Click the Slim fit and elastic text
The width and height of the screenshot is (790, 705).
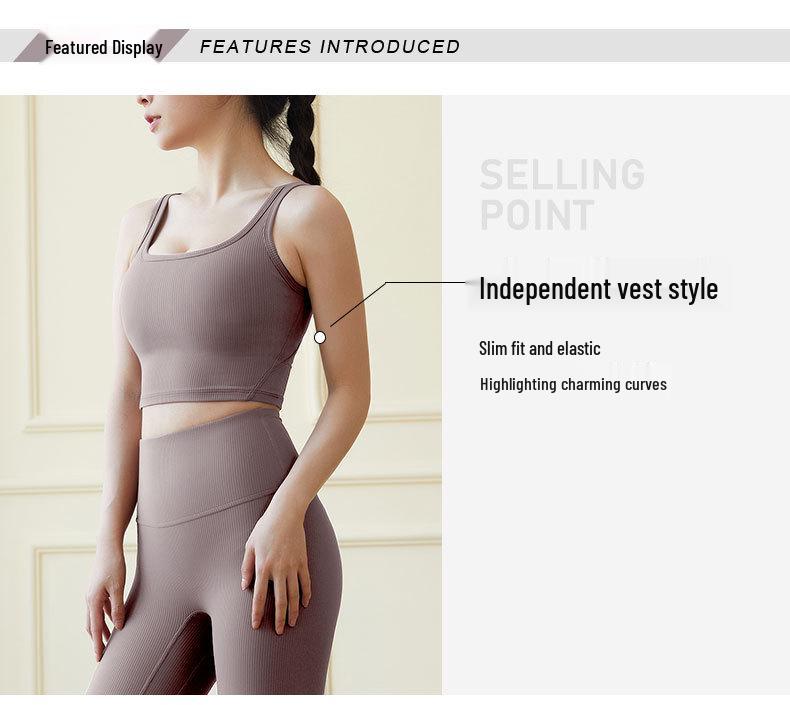(x=540, y=349)
